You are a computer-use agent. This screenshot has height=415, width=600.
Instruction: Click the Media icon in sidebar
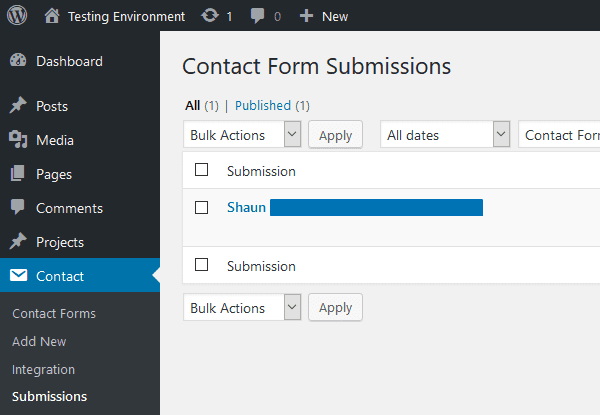[18, 140]
